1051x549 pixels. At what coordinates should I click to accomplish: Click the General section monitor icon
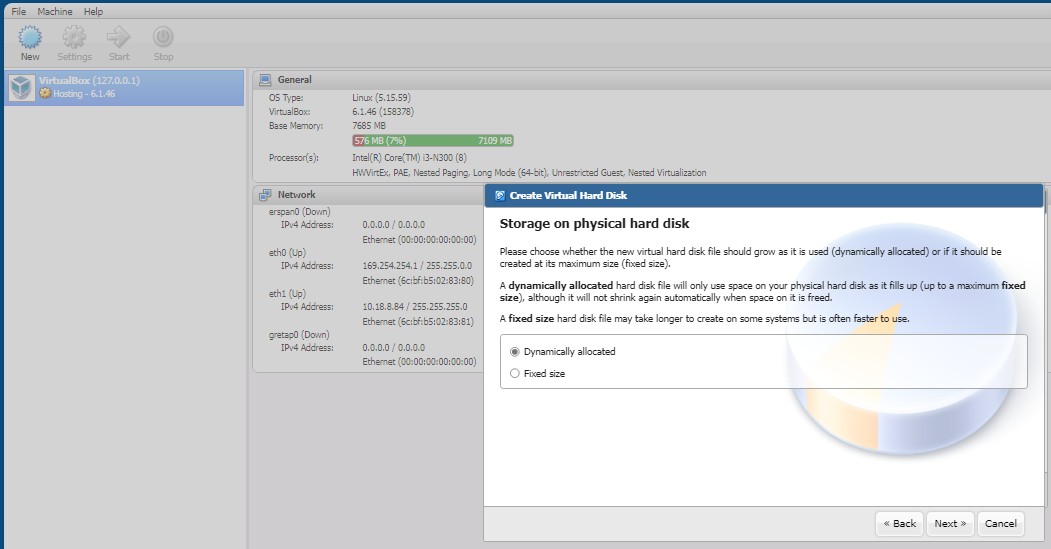coord(265,80)
